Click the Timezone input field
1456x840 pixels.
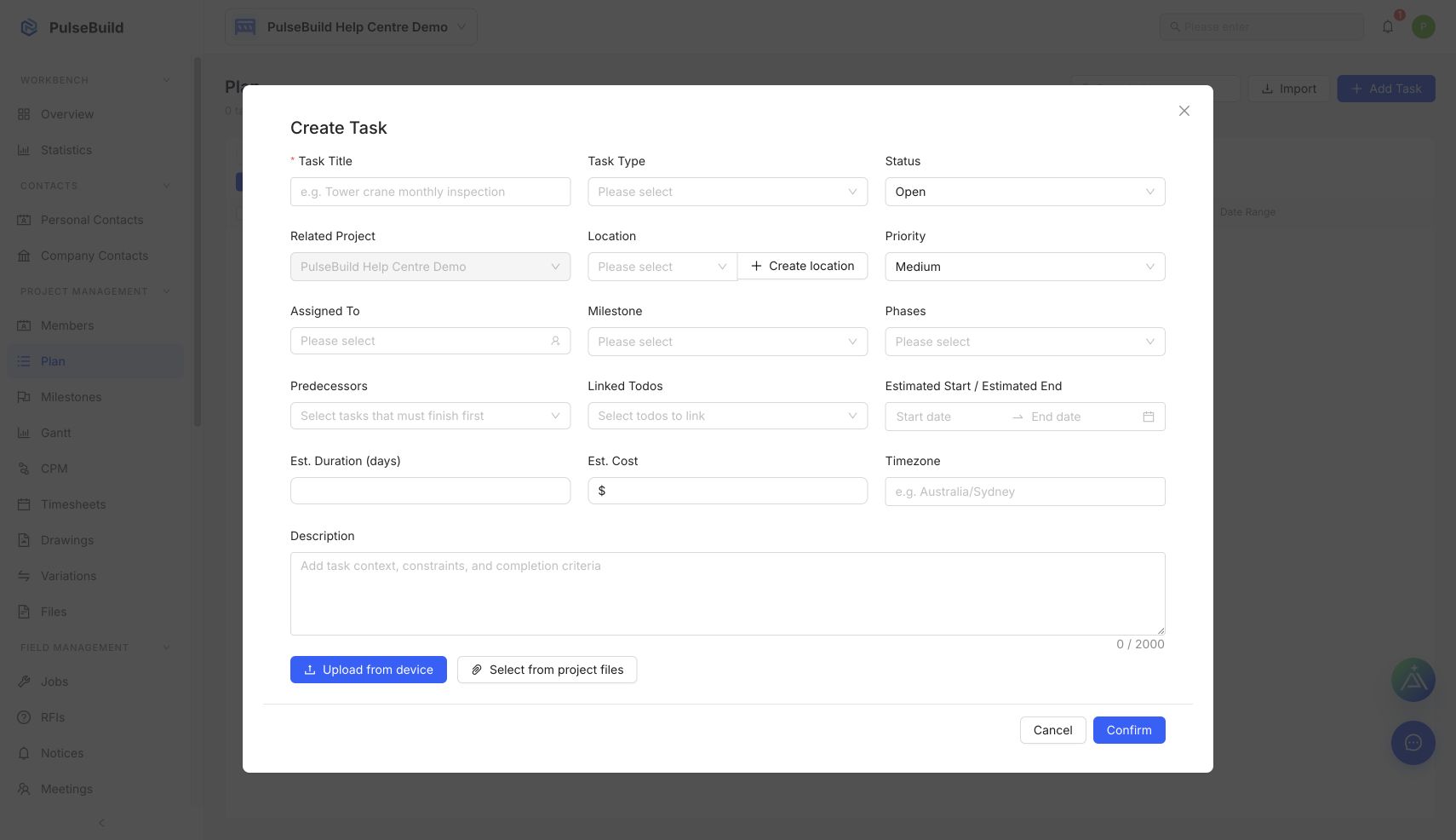point(1024,492)
